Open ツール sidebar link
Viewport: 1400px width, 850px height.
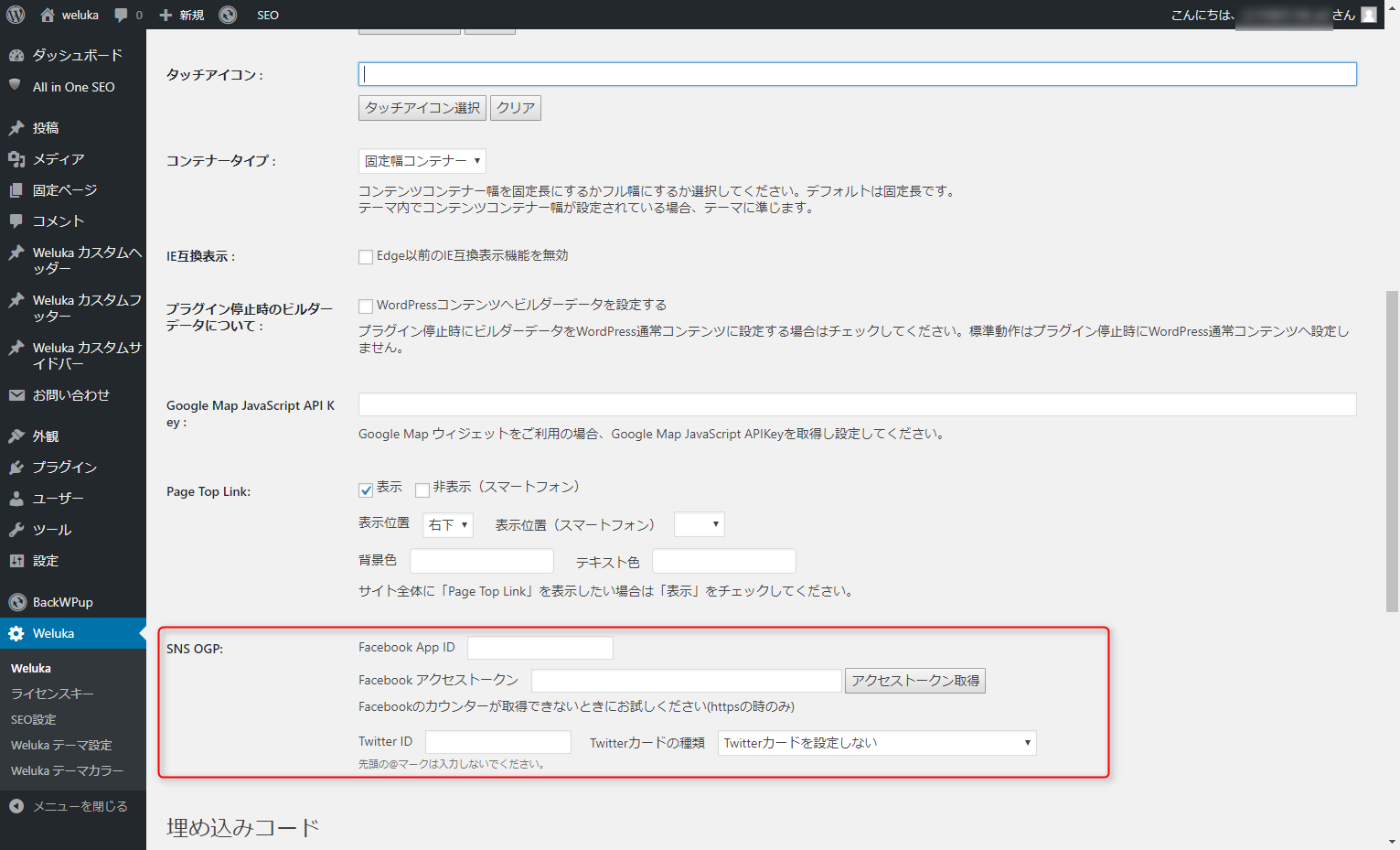click(52, 530)
